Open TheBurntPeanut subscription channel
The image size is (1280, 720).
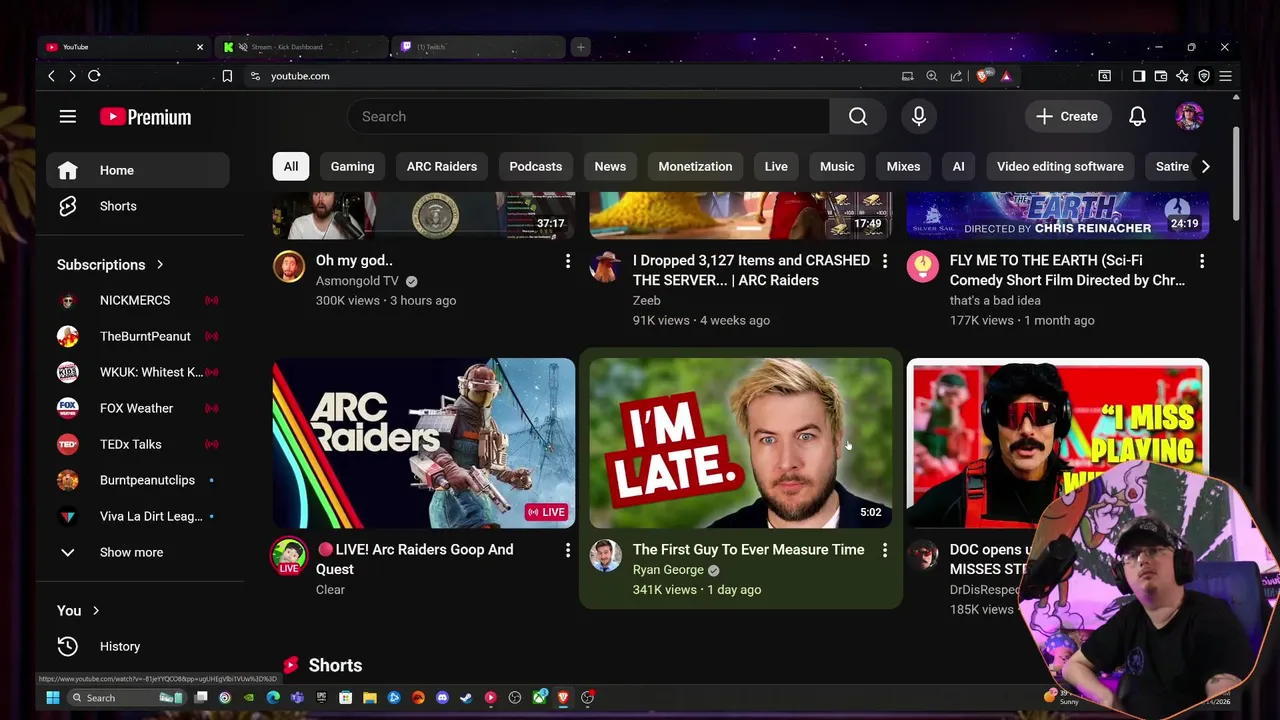pos(137,336)
